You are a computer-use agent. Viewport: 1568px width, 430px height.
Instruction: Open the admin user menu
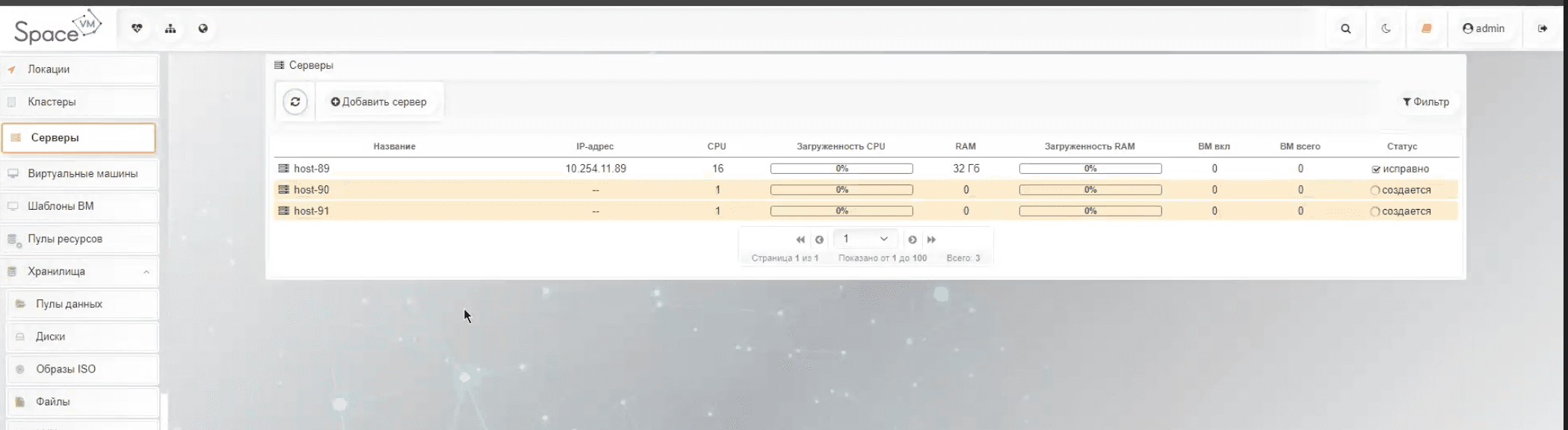coord(1483,28)
